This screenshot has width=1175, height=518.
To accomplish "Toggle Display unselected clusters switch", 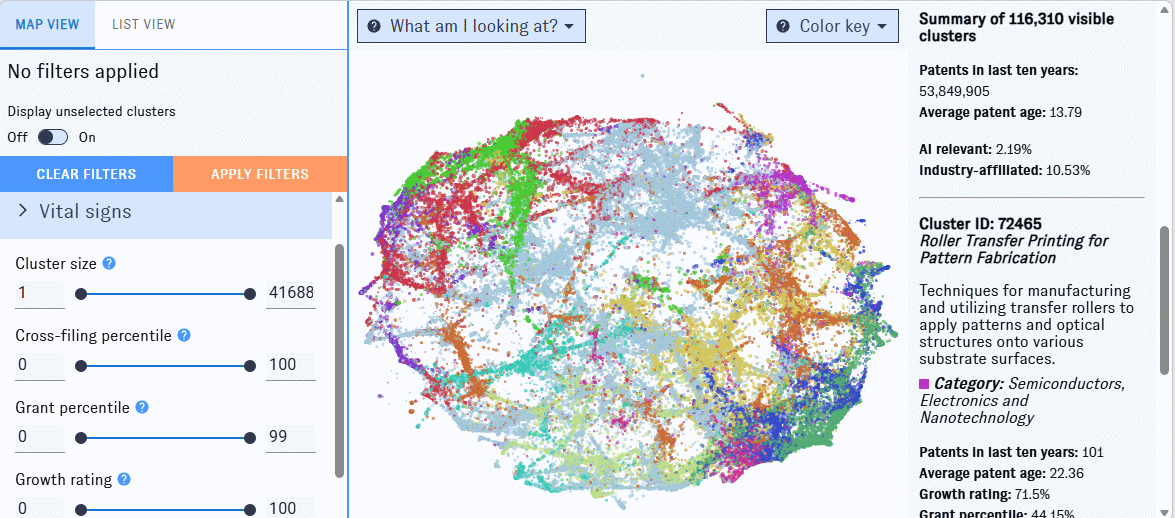I will pyautogui.click(x=52, y=137).
